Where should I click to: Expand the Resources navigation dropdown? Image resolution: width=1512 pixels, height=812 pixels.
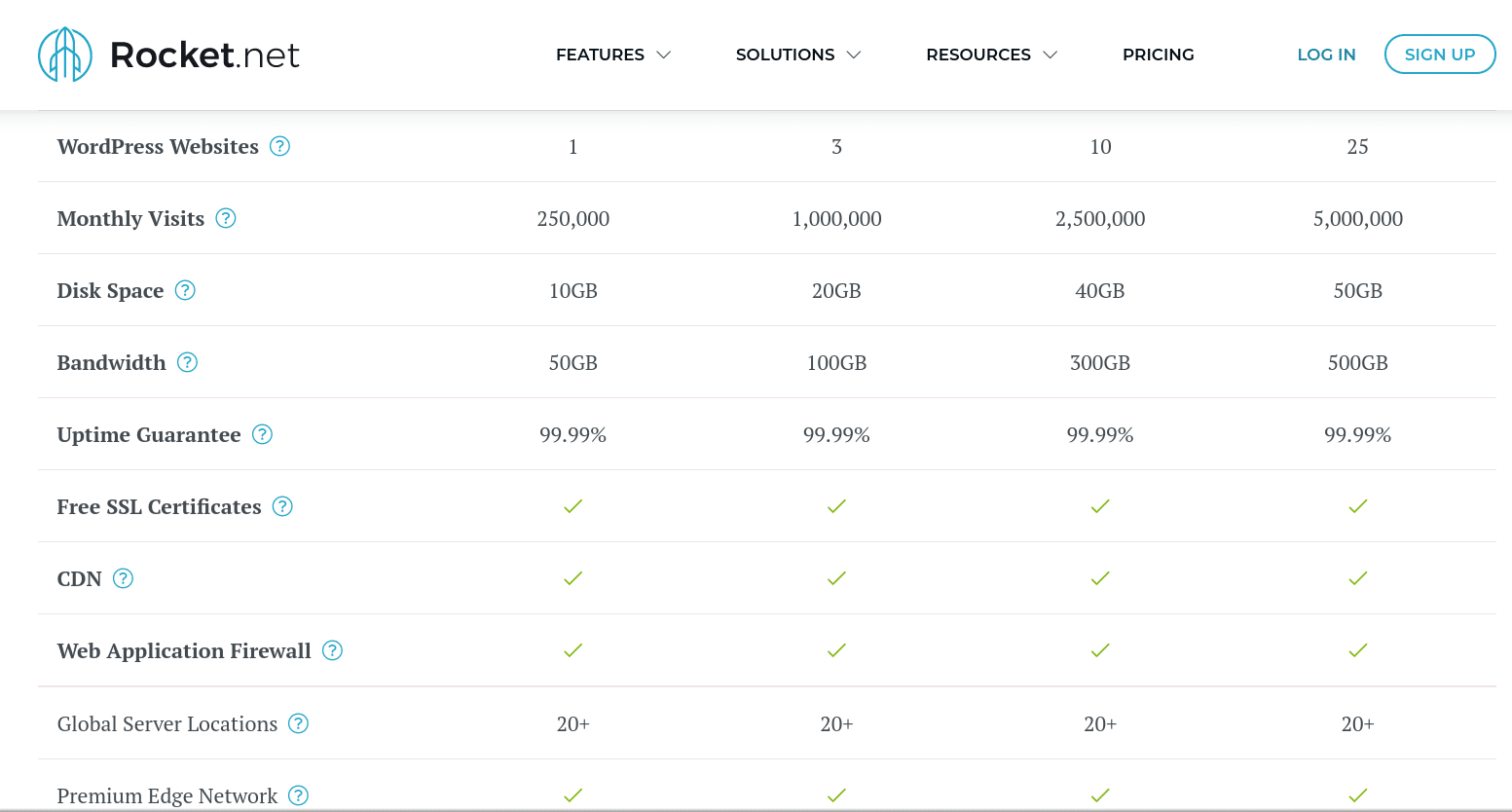(990, 55)
